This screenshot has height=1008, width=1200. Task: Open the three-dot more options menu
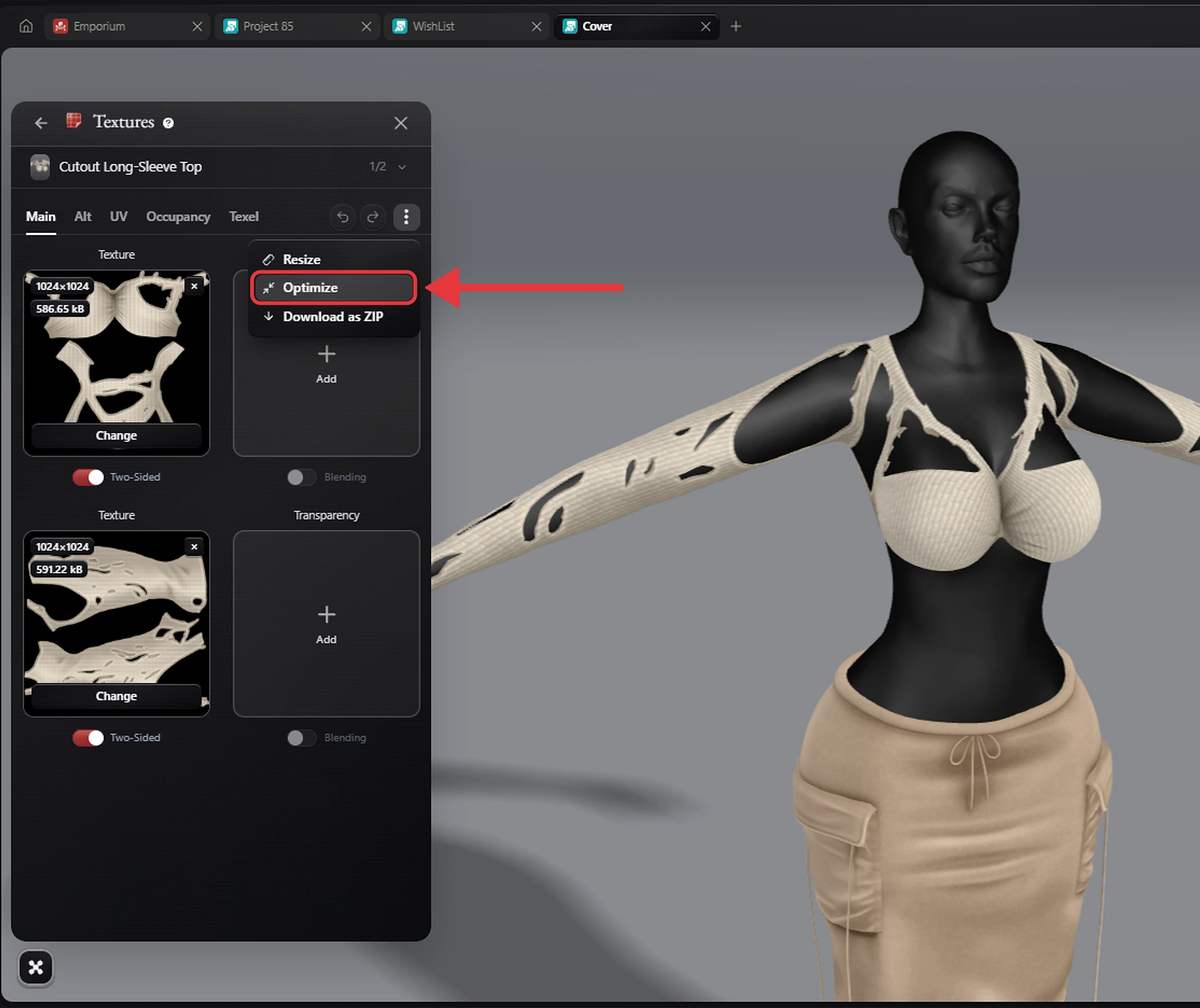point(406,217)
